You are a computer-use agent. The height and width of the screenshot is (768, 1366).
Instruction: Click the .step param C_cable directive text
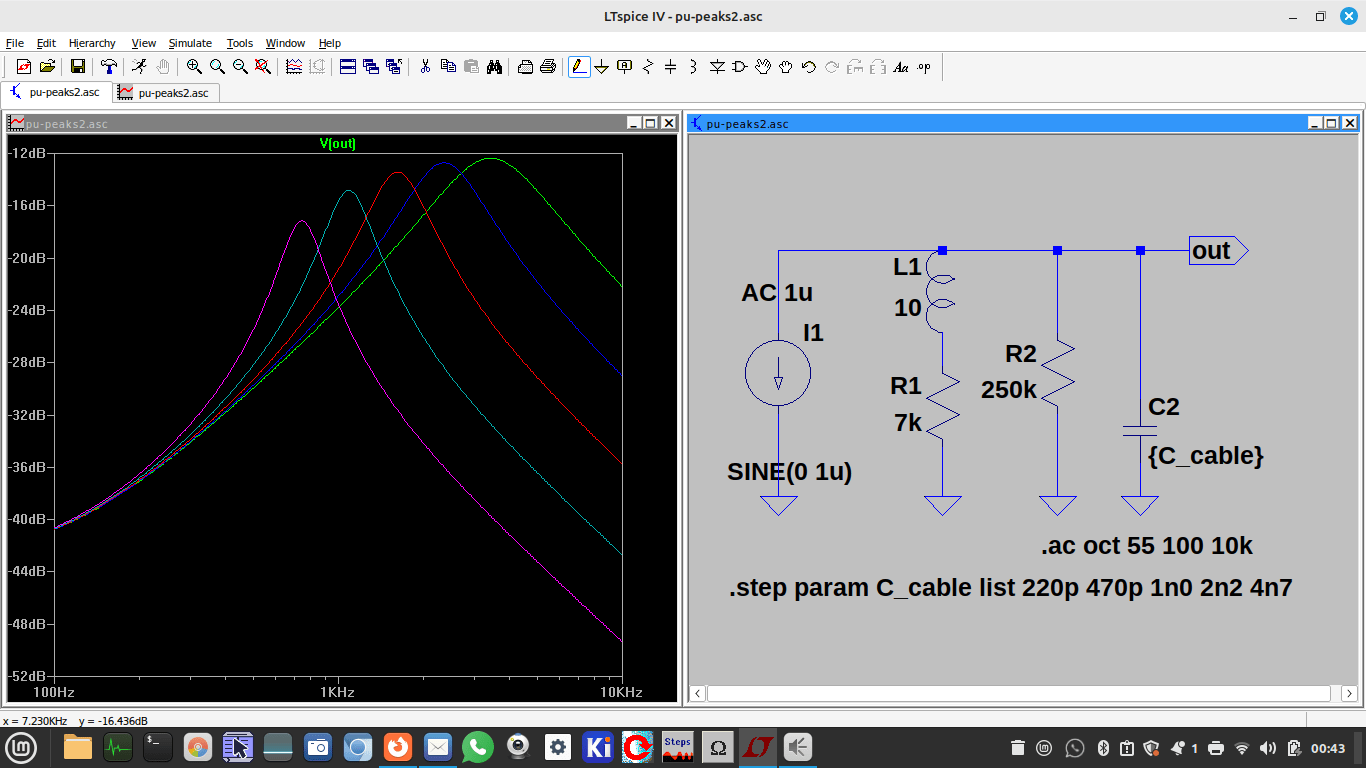(x=1011, y=588)
